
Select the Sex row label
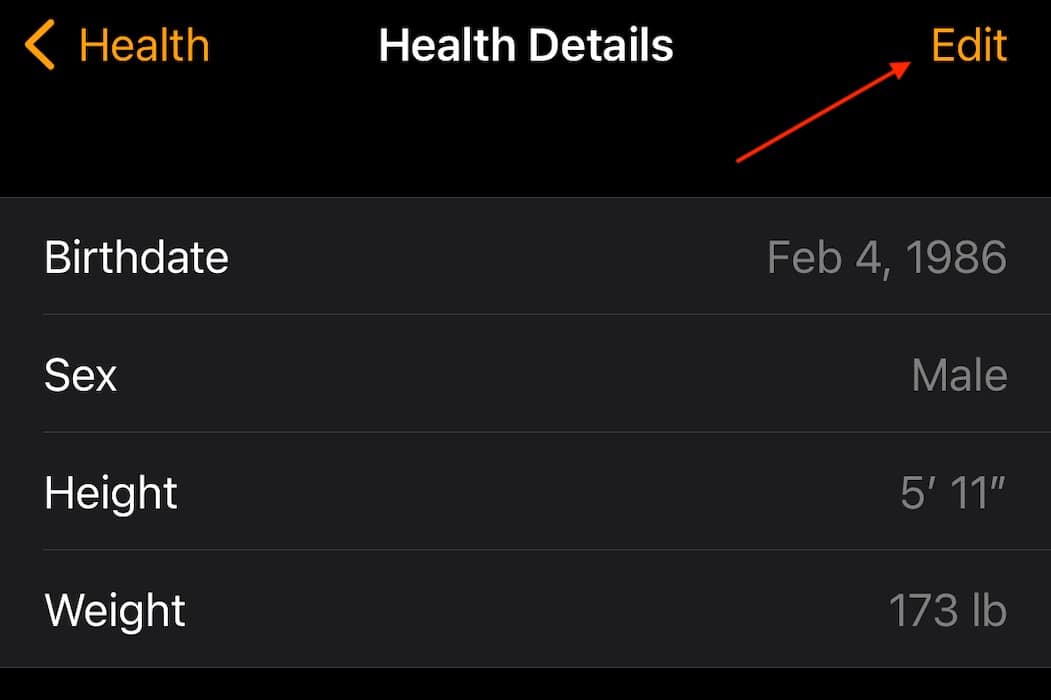click(81, 376)
